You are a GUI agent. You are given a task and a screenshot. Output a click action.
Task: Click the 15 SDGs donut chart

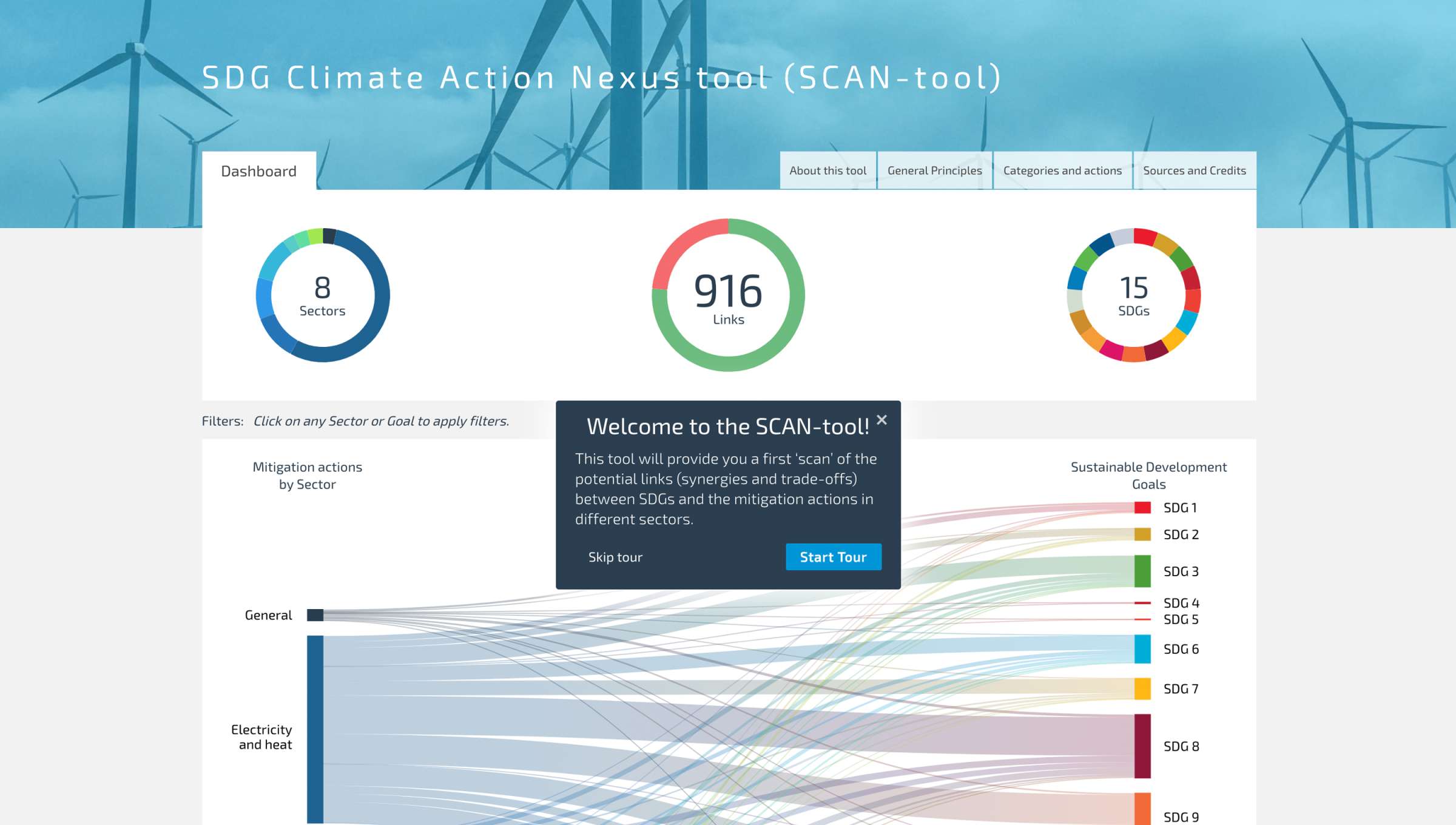[x=1133, y=295]
